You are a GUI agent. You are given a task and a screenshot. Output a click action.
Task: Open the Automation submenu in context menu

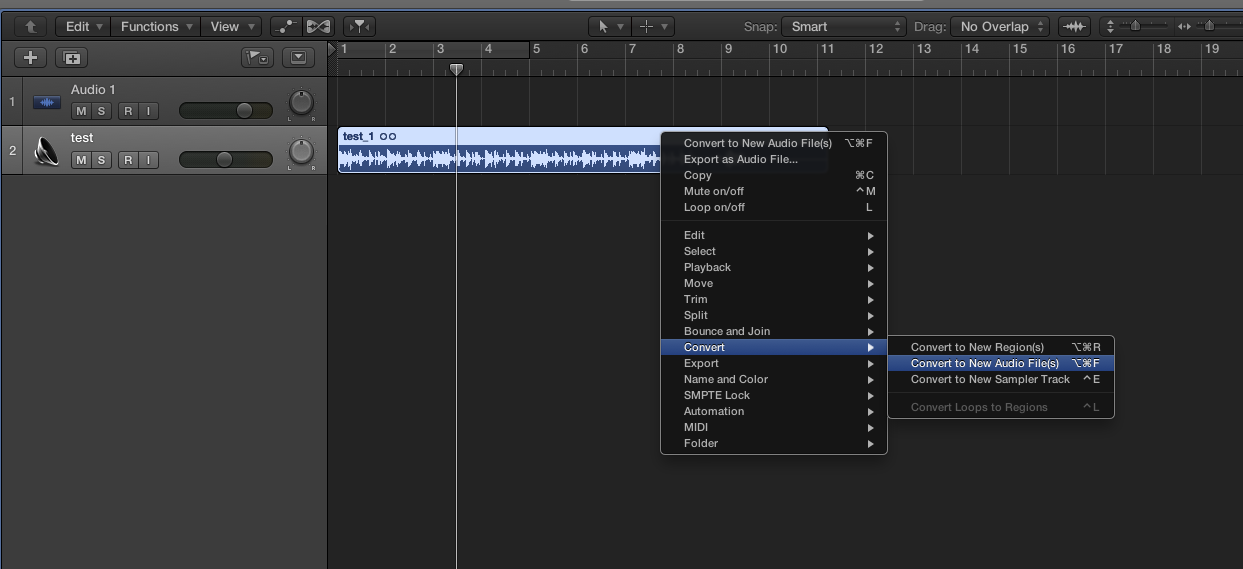(x=774, y=412)
